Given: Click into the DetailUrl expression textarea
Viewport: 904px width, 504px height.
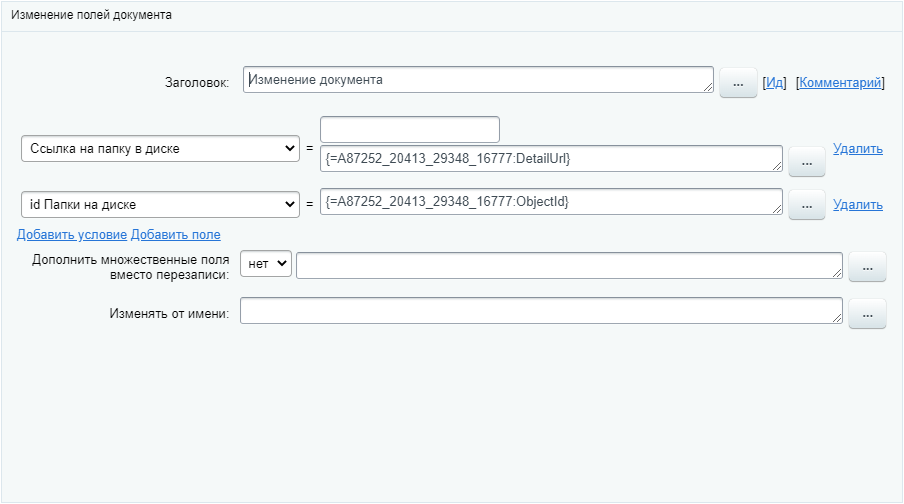Looking at the screenshot, I should coord(550,158).
